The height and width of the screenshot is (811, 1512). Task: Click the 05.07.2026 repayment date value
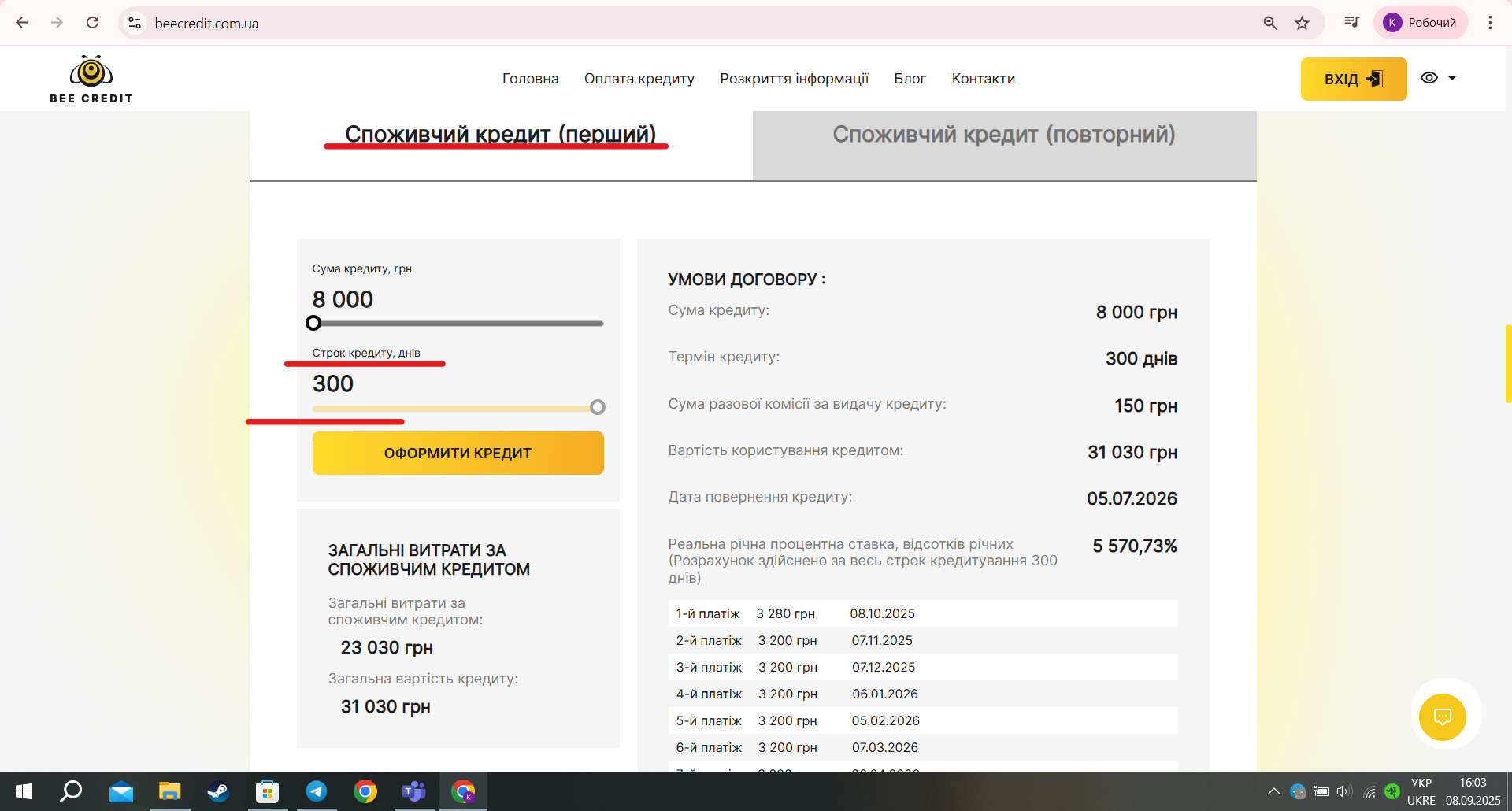coord(1132,498)
